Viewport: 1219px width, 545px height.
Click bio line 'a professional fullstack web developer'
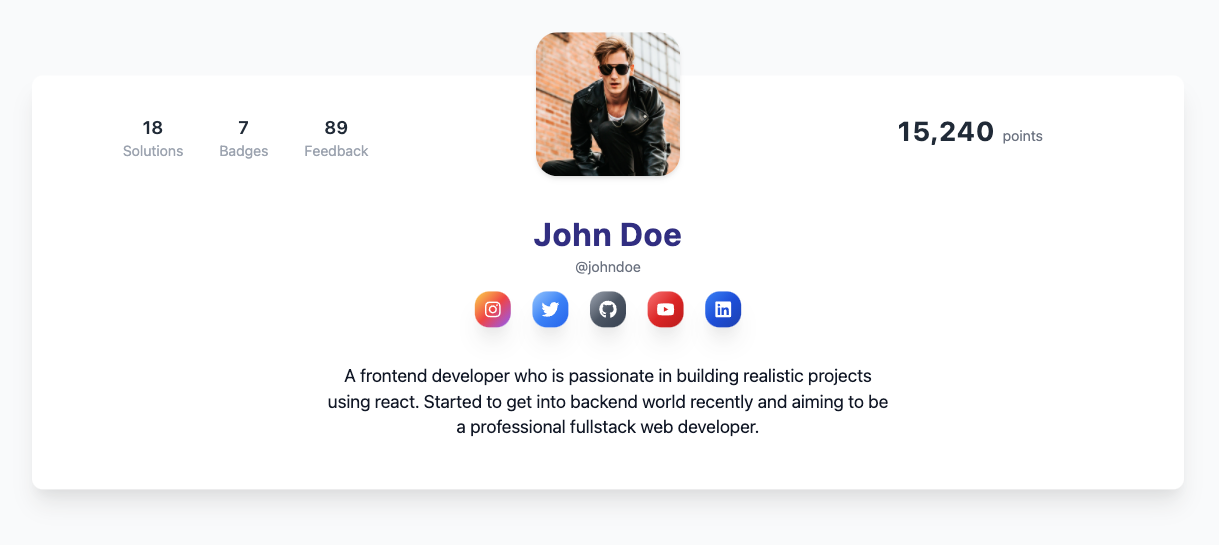click(x=608, y=427)
